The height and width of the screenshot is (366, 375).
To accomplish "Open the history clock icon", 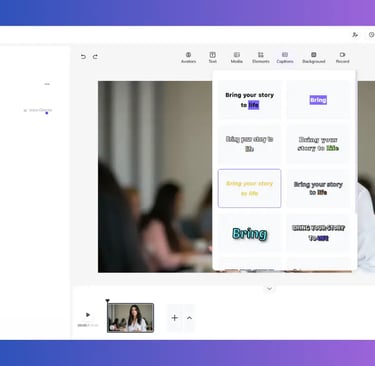I will pyautogui.click(x=372, y=35).
